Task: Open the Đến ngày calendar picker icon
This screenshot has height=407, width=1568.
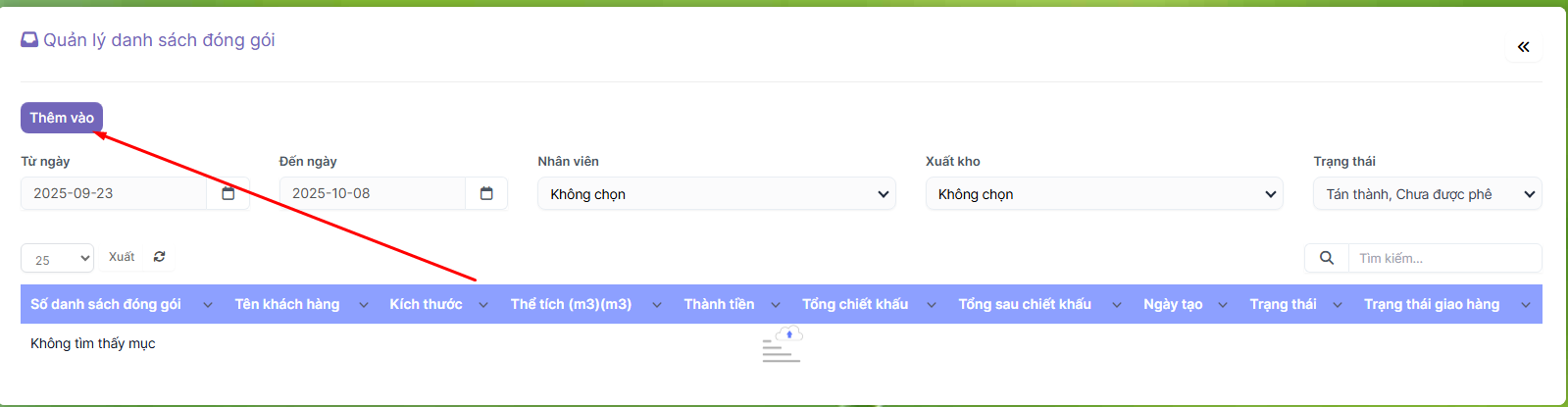Action: click(486, 193)
